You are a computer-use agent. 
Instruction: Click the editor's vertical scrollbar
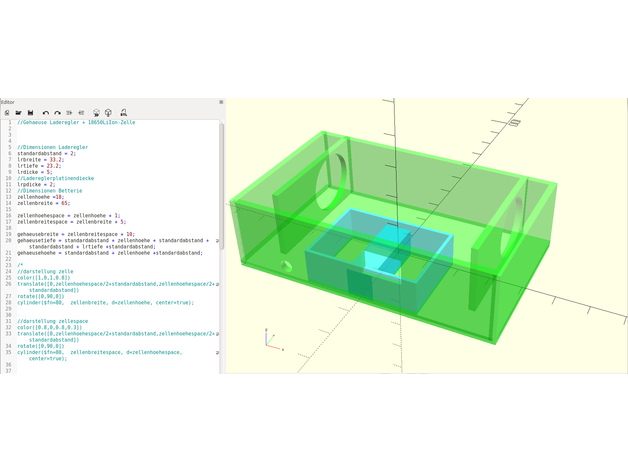pyautogui.click(x=222, y=240)
